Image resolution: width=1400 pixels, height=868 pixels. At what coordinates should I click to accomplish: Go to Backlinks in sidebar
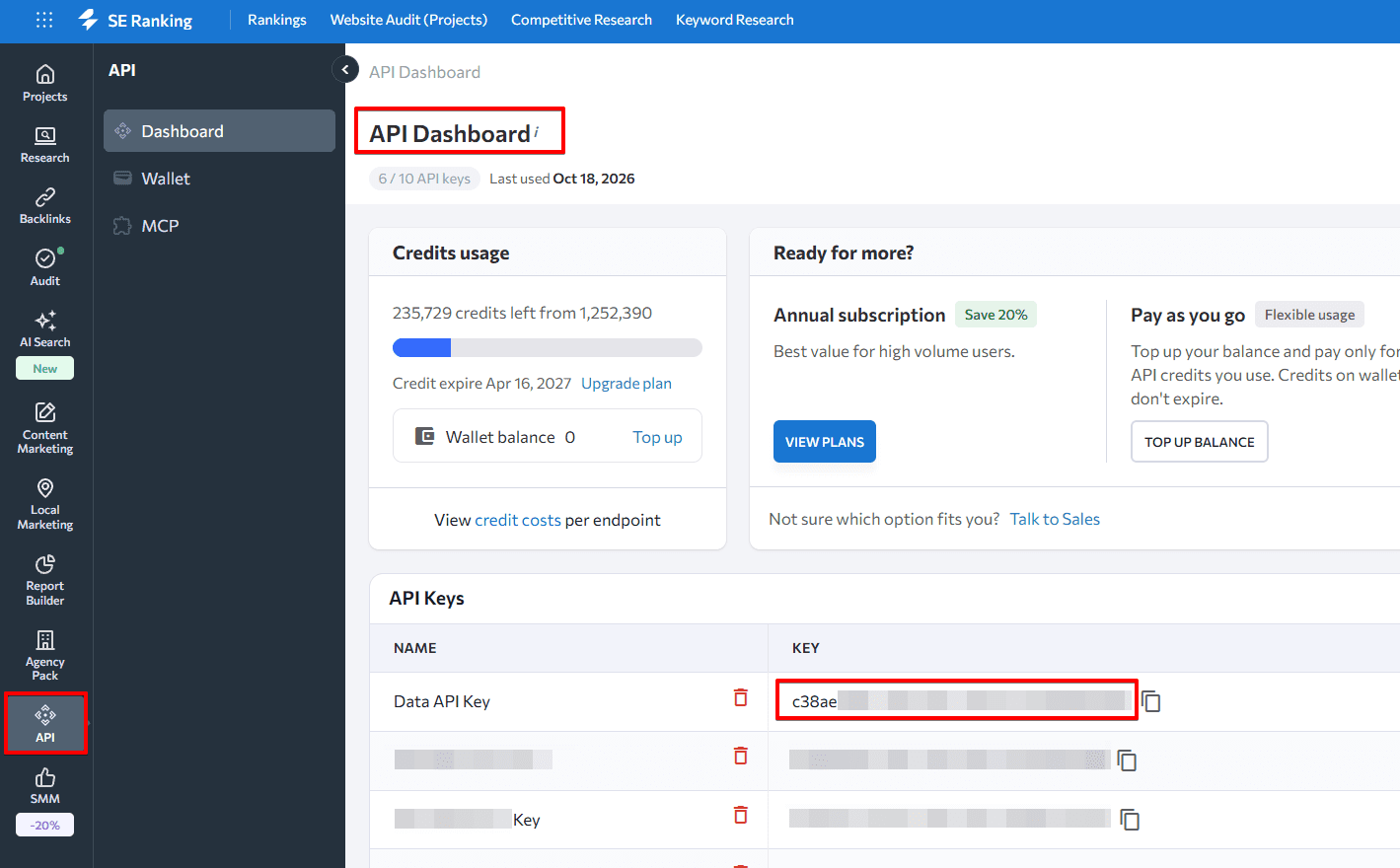point(45,206)
